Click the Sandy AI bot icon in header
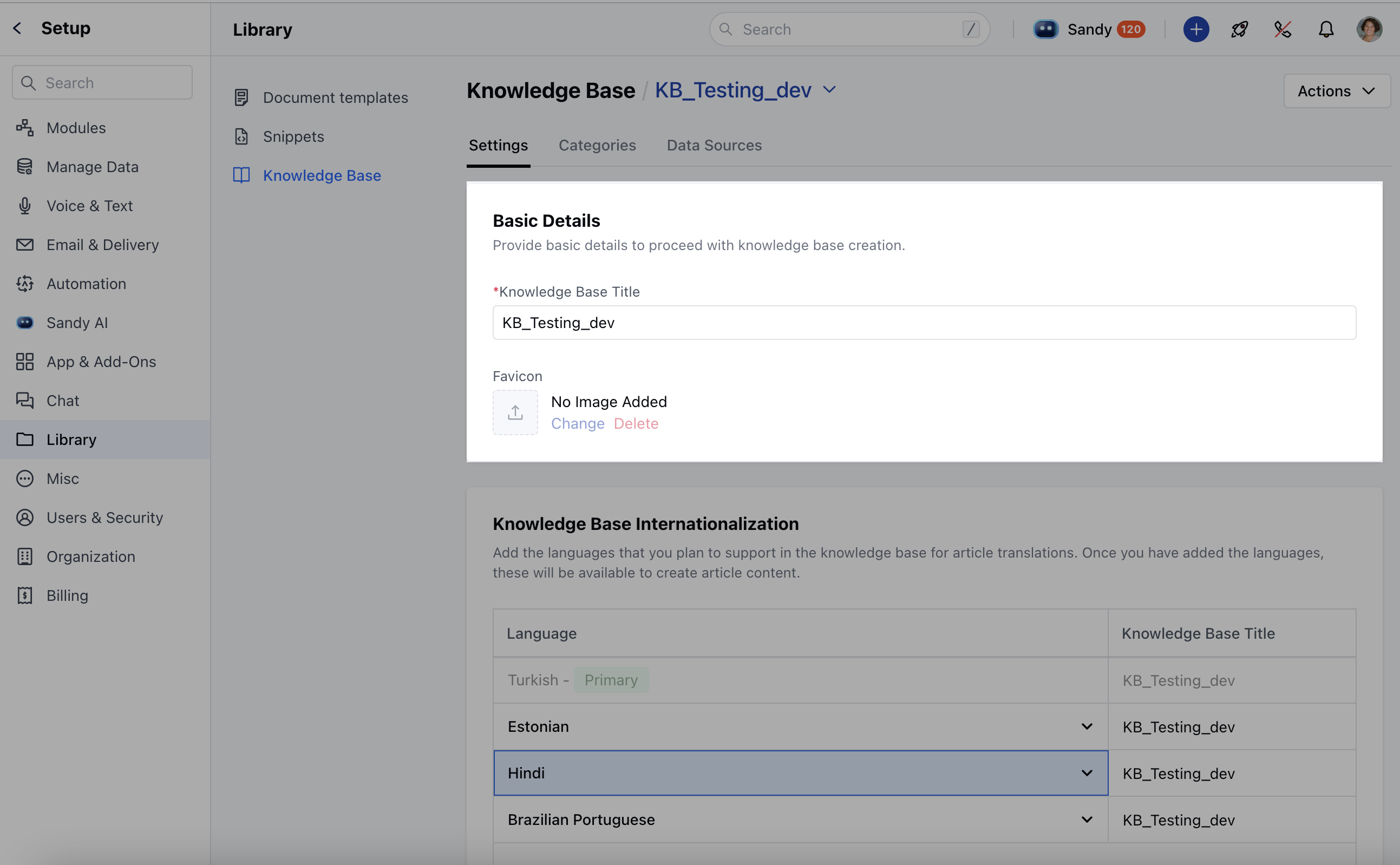The width and height of the screenshot is (1400, 865). (1045, 29)
